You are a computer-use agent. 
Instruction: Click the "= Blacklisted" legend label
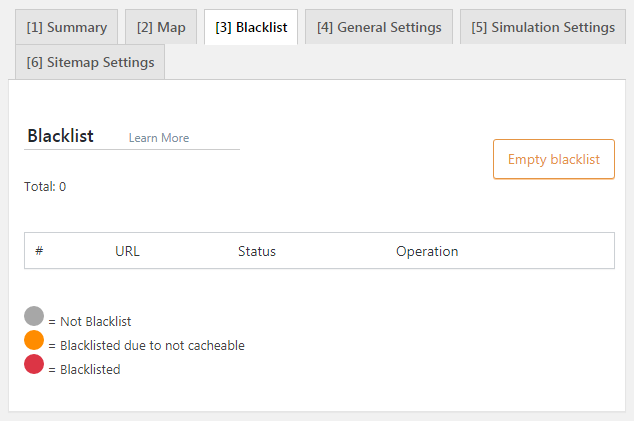(84, 370)
